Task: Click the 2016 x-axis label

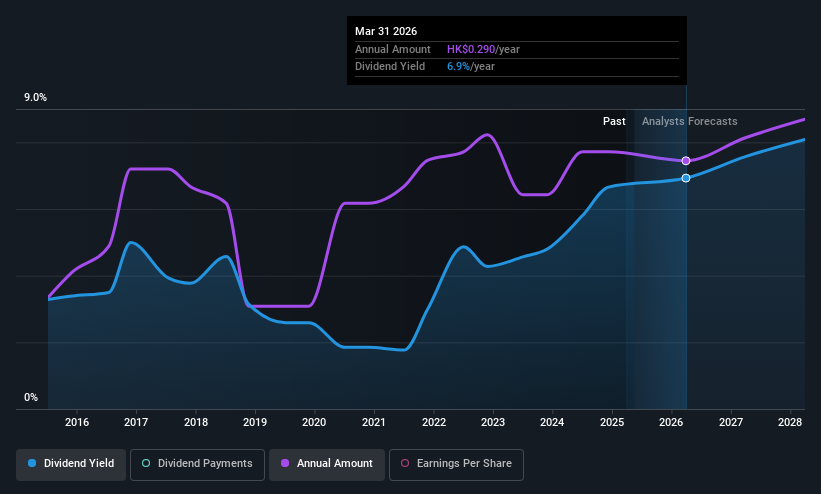Action: [77, 422]
